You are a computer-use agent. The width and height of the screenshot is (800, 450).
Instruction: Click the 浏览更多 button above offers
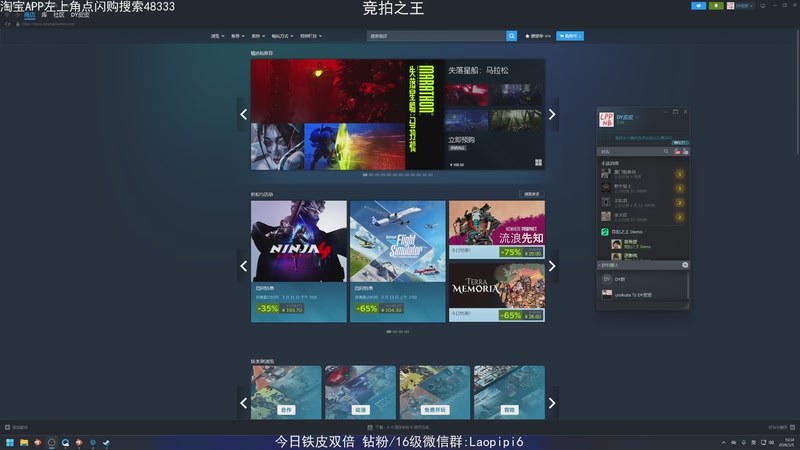[x=532, y=194]
